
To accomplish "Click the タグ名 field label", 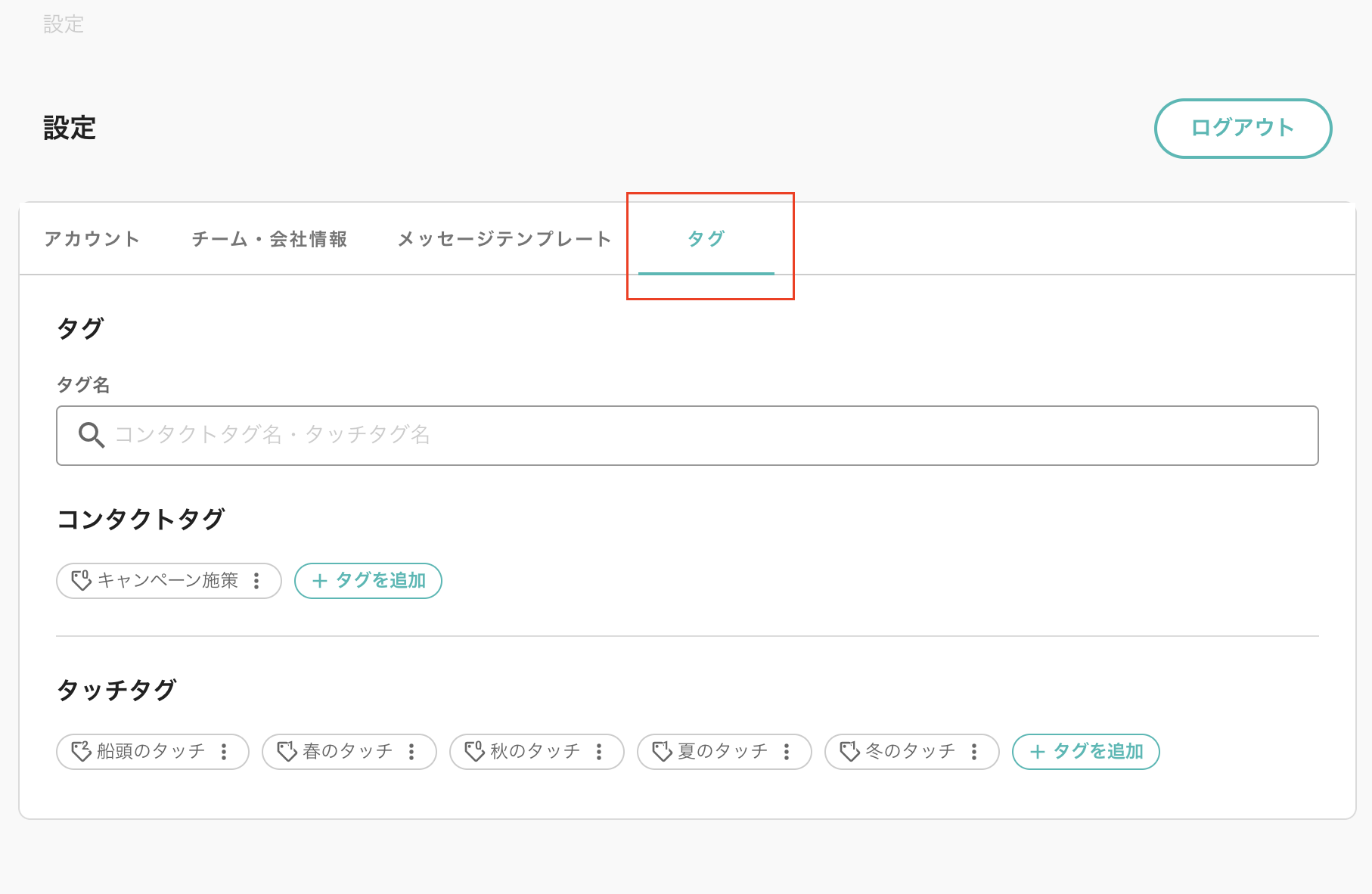I will coord(83,385).
